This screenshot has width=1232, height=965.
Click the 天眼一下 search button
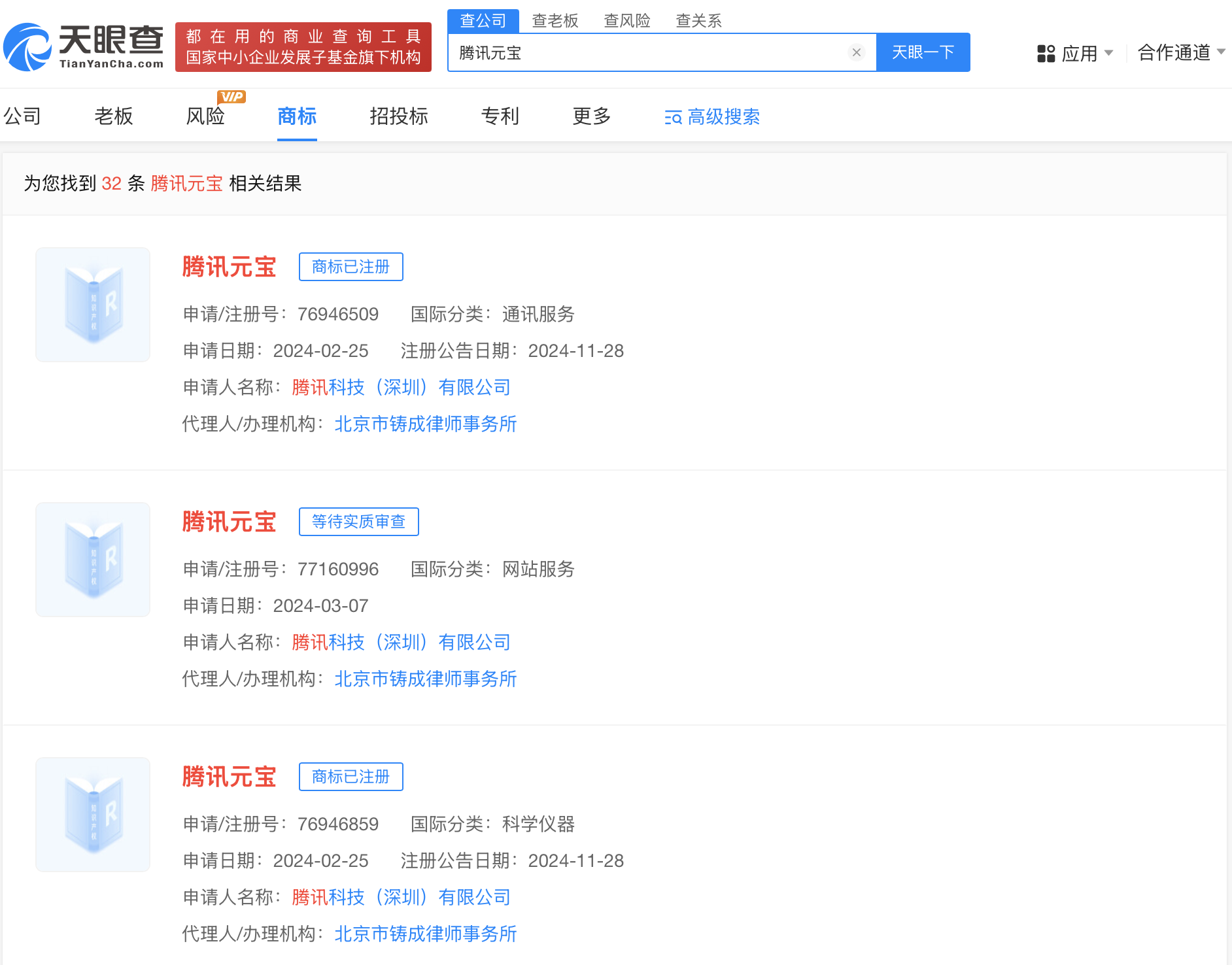[x=923, y=52]
